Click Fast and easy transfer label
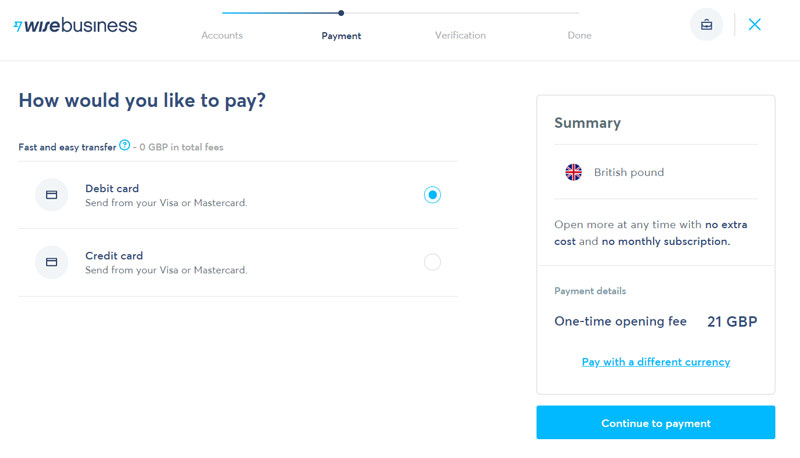The height and width of the screenshot is (458, 800). [67, 147]
